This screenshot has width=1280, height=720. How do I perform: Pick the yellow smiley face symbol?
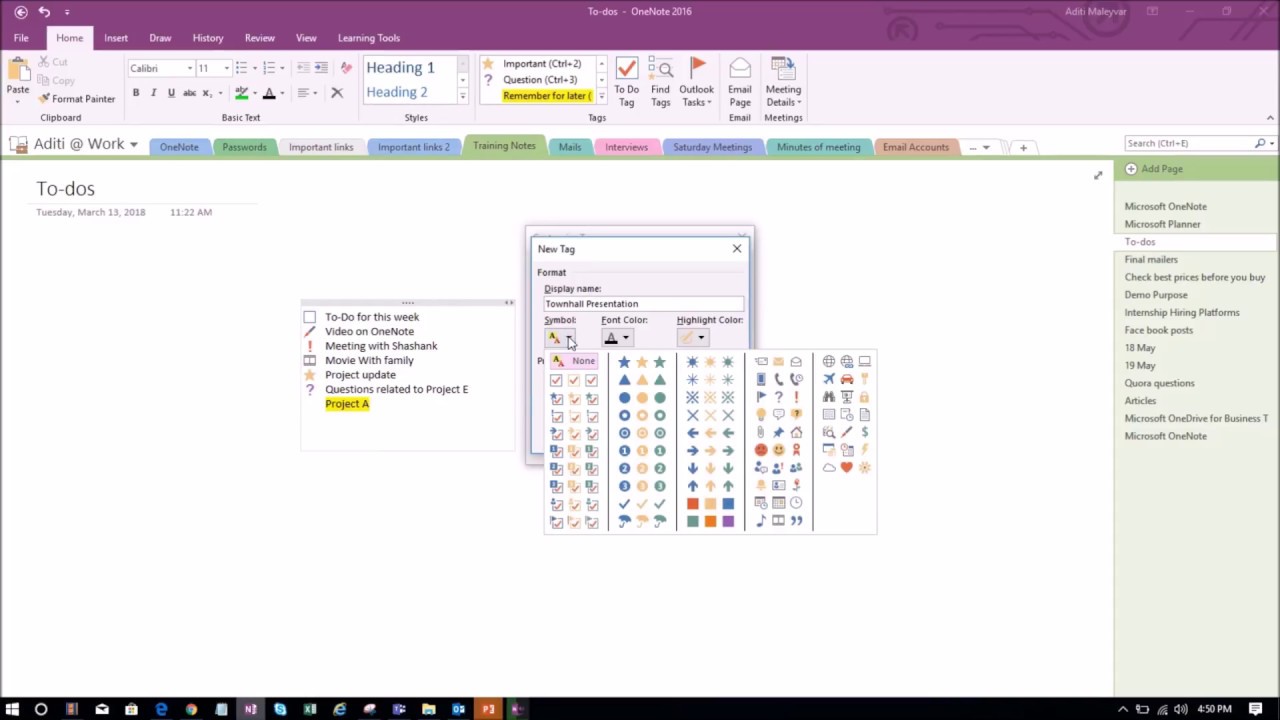pyautogui.click(x=778, y=450)
